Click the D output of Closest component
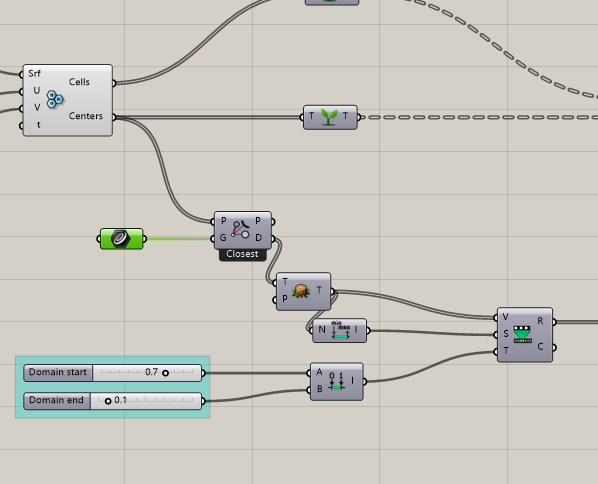Viewport: 598px width, 484px height. (259, 238)
